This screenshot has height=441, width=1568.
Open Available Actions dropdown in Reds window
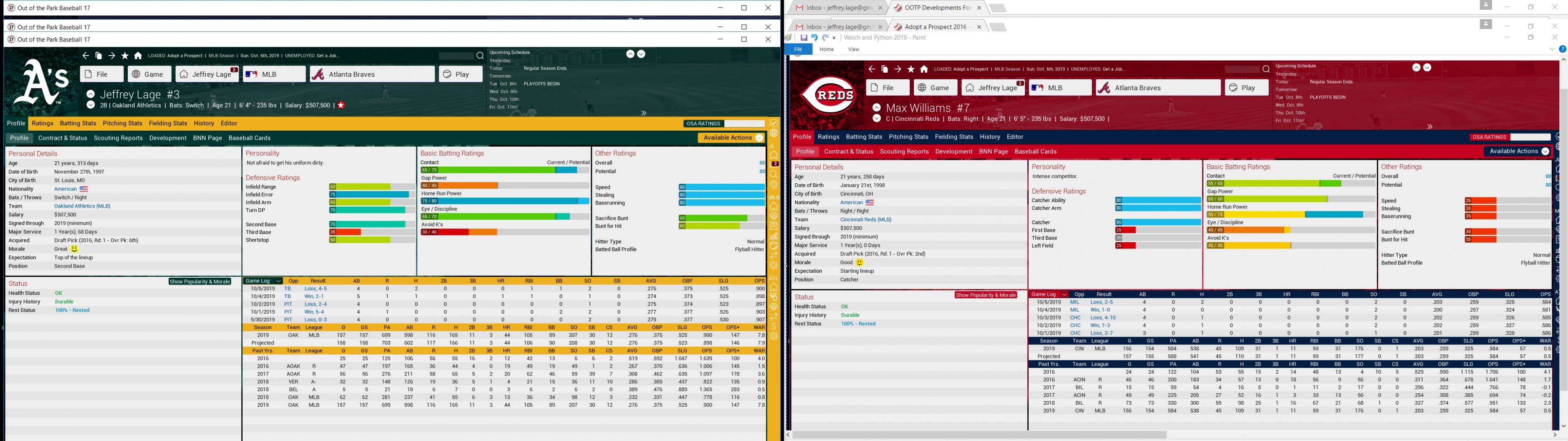click(x=1517, y=152)
